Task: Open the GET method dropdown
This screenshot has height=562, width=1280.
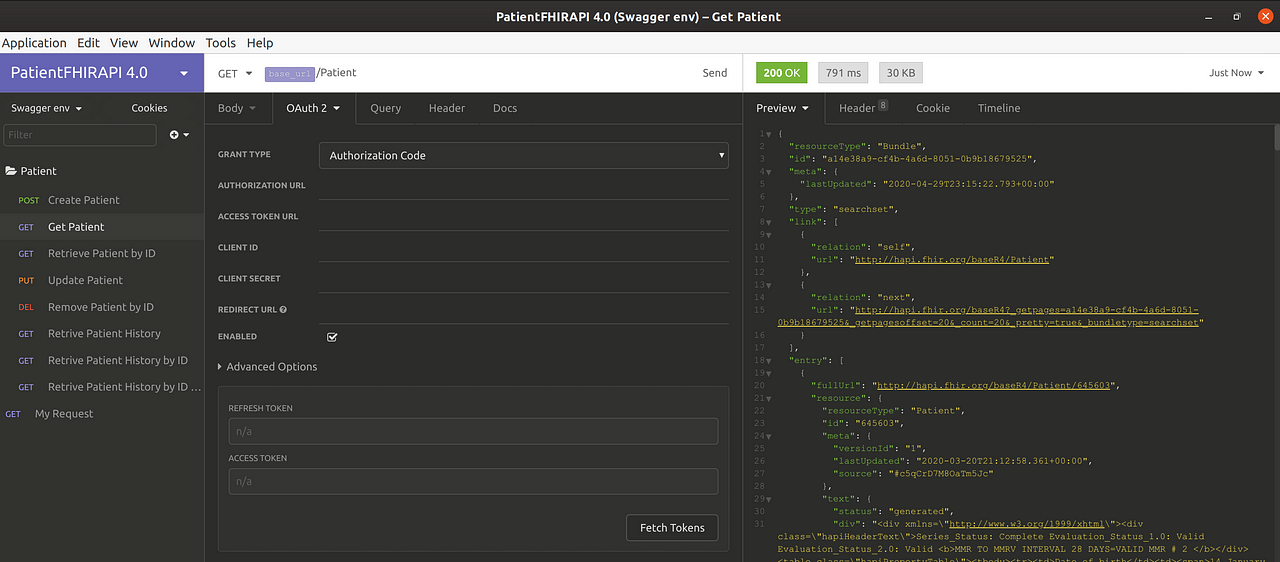Action: tap(235, 73)
